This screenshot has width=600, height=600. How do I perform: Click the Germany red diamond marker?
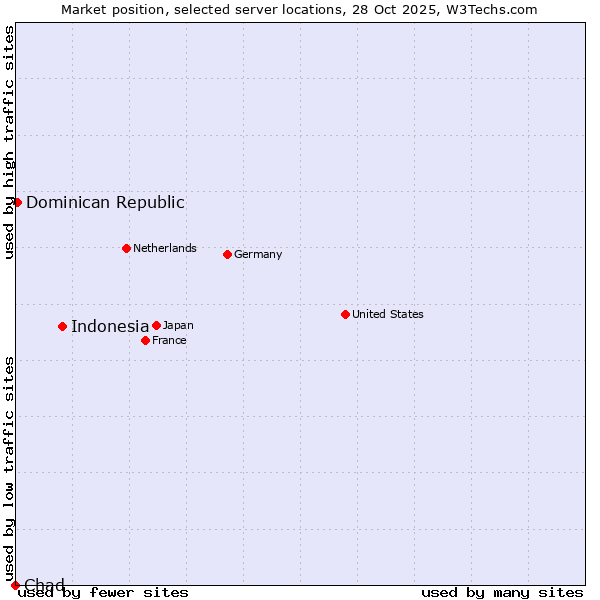pyautogui.click(x=227, y=254)
